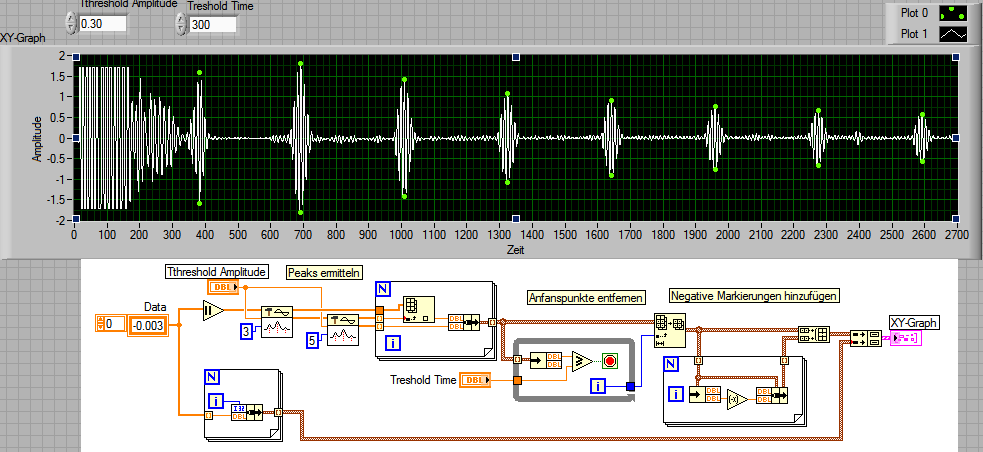Select the Build Array node after the right loop
This screenshot has height=452, width=983.
814,334
